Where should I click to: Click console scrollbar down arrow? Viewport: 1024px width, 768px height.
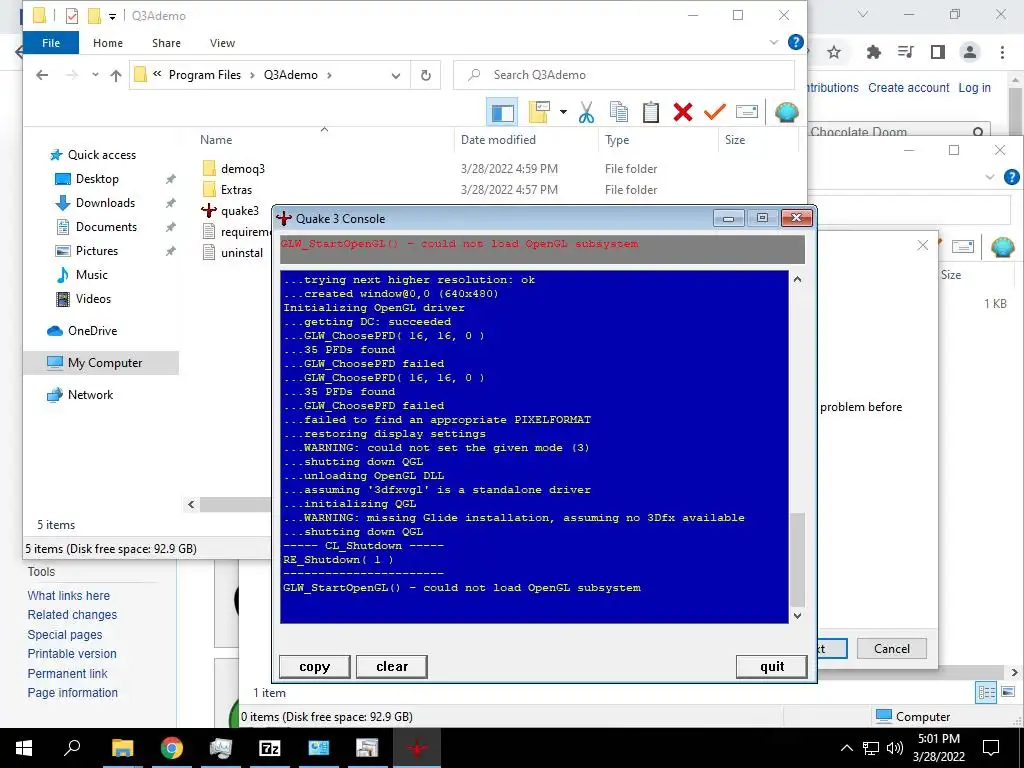point(797,615)
